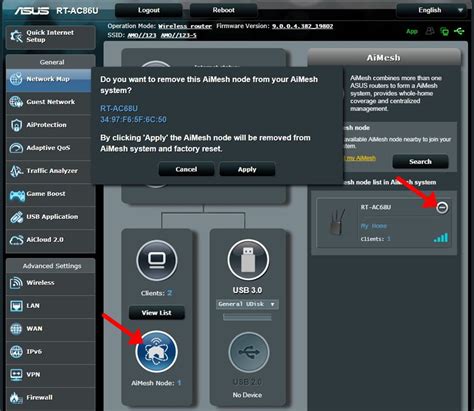Click the Quick Internet Setup icon

tap(16, 36)
